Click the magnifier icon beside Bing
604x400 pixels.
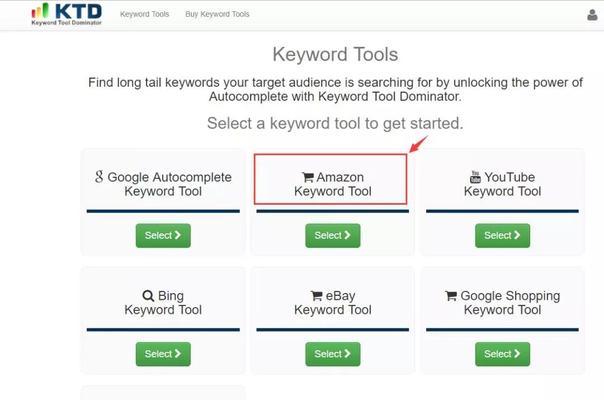[x=148, y=296]
